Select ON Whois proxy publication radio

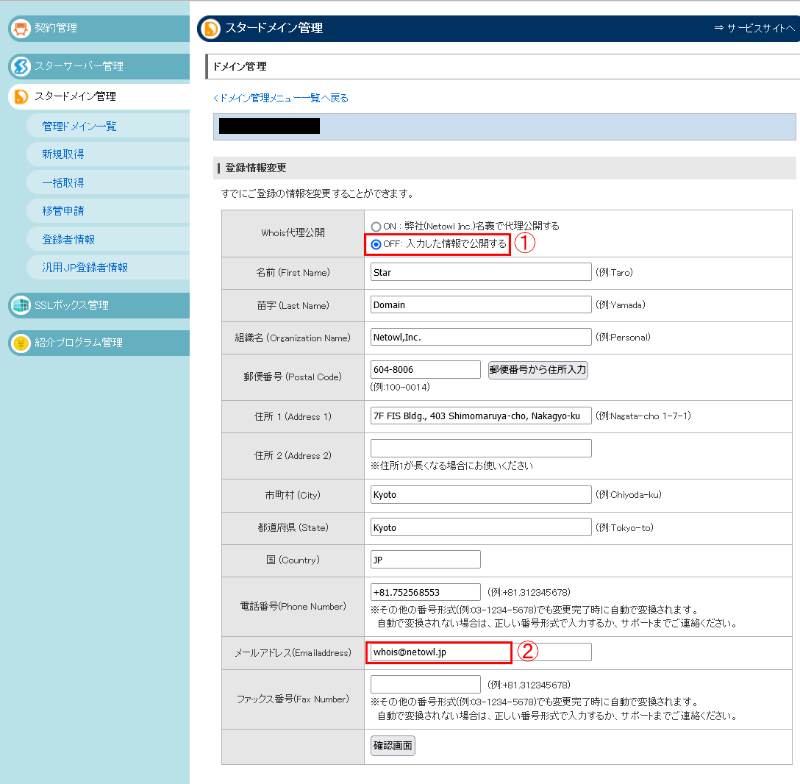pyautogui.click(x=376, y=226)
